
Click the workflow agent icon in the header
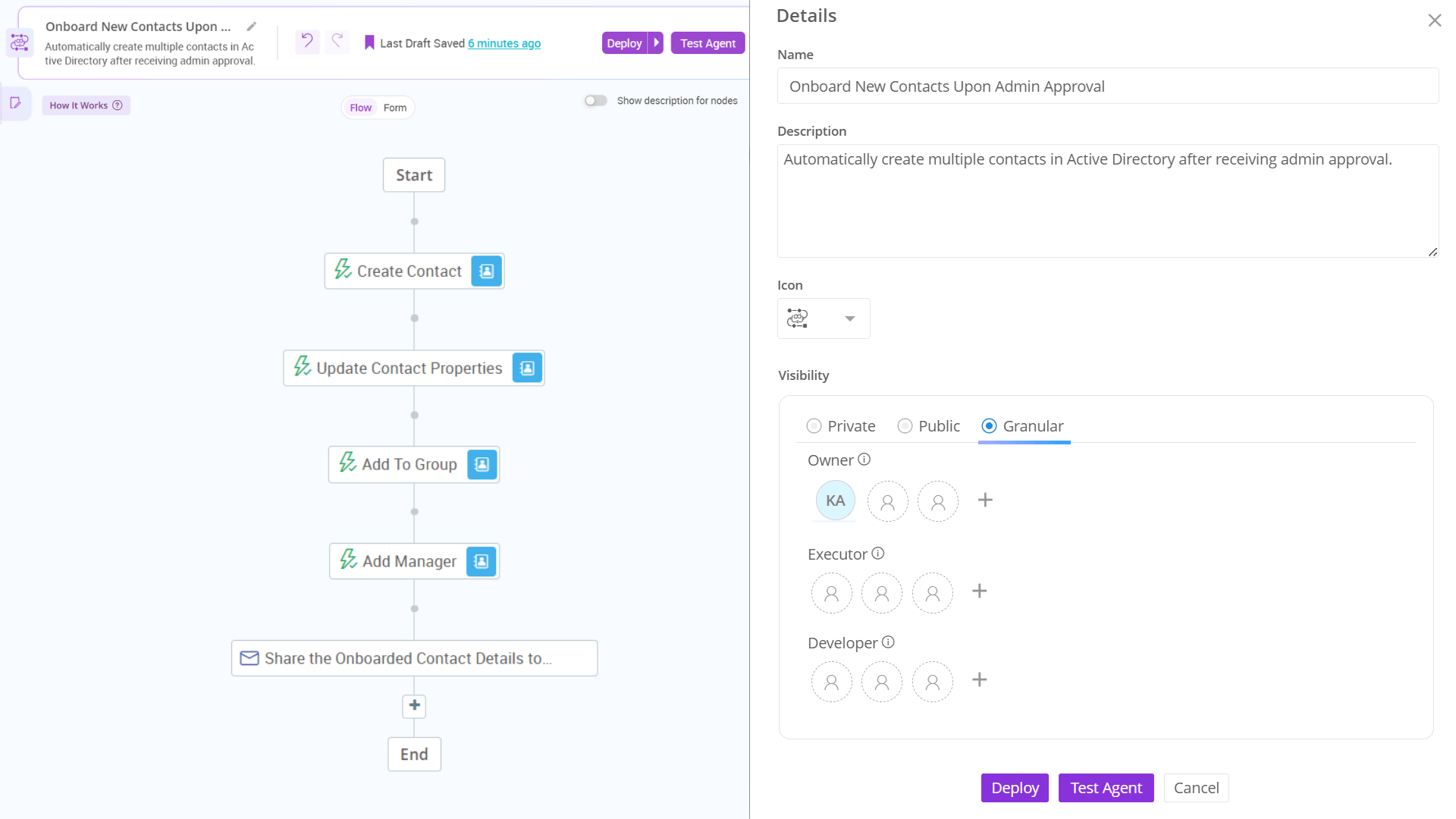click(x=20, y=42)
